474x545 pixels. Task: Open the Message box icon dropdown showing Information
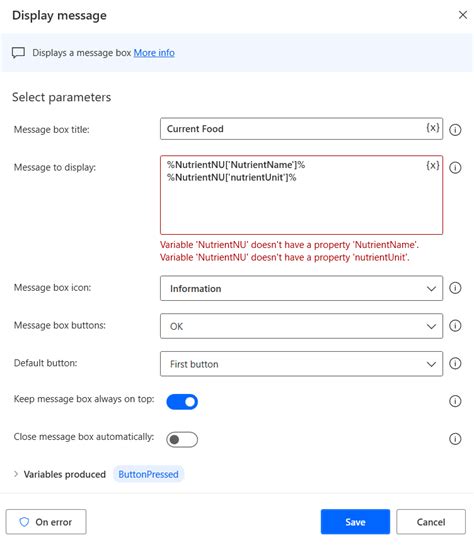tap(301, 288)
